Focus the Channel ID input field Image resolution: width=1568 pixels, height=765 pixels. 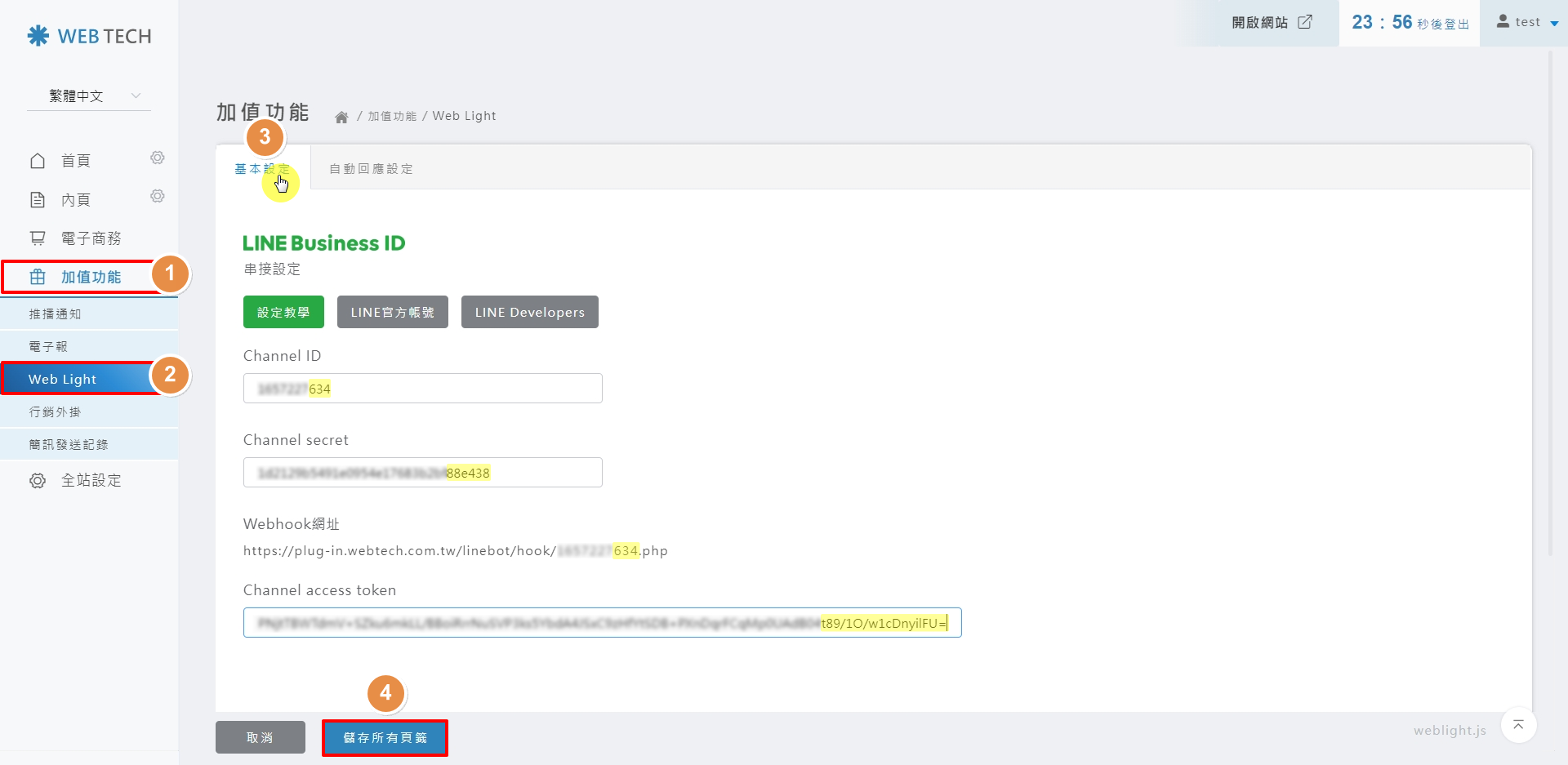click(x=422, y=389)
